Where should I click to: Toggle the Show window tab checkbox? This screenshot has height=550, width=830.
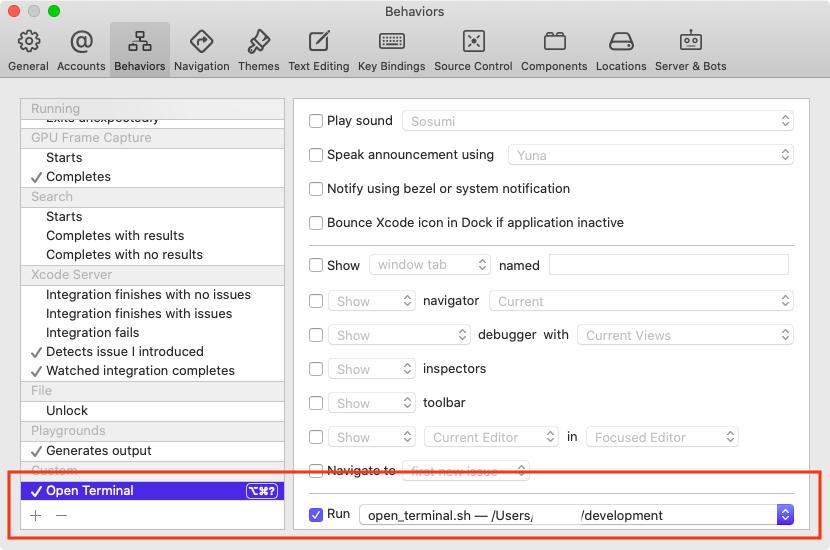pyautogui.click(x=316, y=265)
